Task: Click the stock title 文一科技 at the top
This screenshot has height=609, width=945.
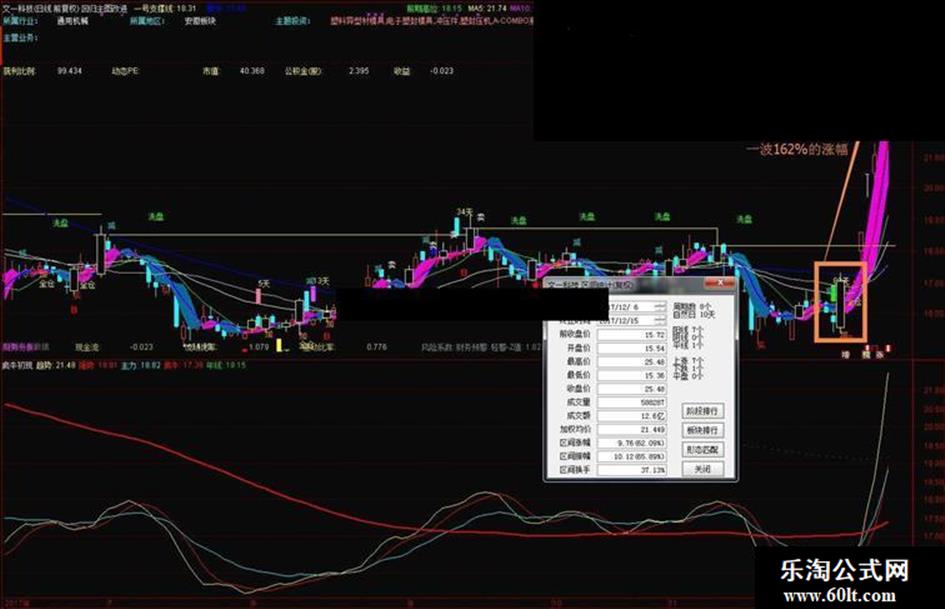Action: pyautogui.click(x=18, y=8)
